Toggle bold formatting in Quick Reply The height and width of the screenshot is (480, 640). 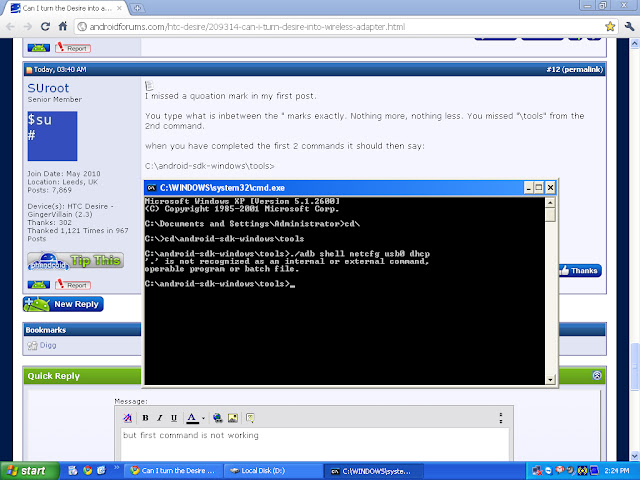click(x=145, y=418)
